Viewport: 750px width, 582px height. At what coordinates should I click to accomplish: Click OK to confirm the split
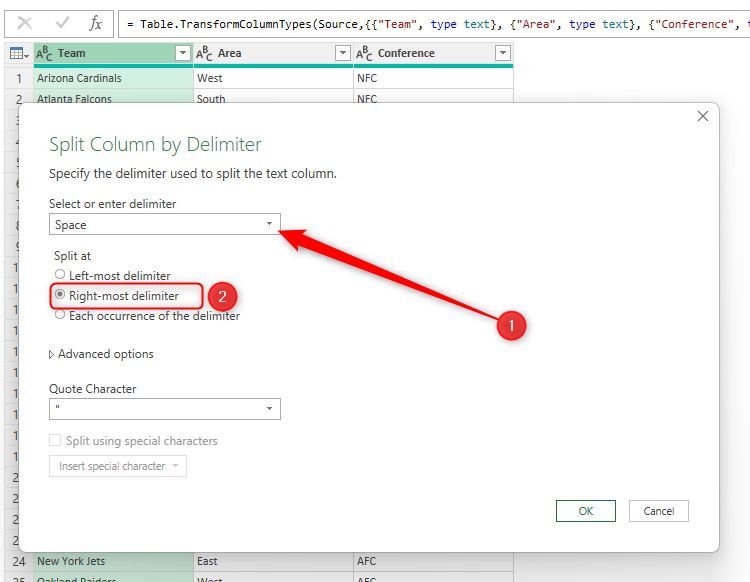click(585, 511)
